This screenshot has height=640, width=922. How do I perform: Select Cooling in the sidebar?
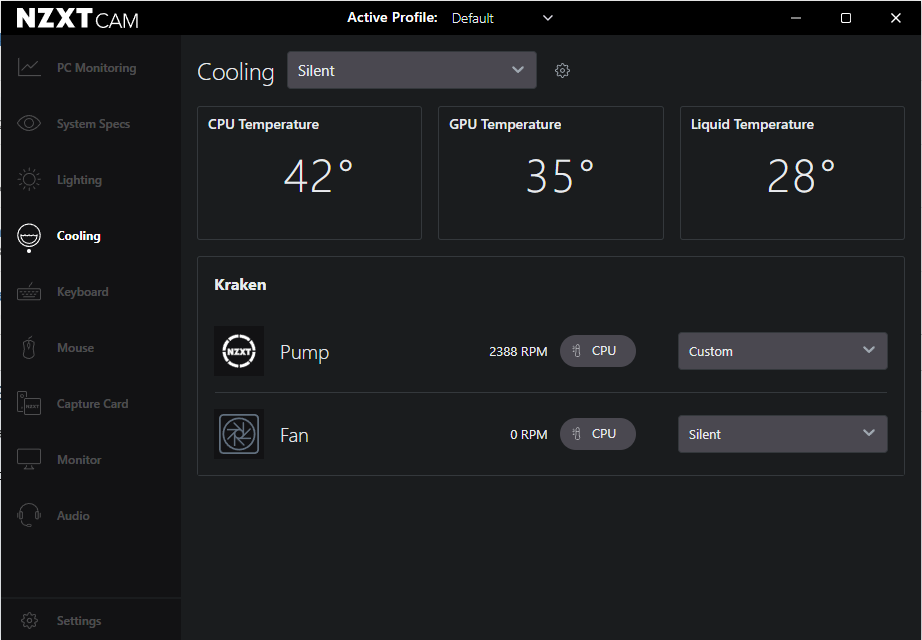[x=79, y=236]
